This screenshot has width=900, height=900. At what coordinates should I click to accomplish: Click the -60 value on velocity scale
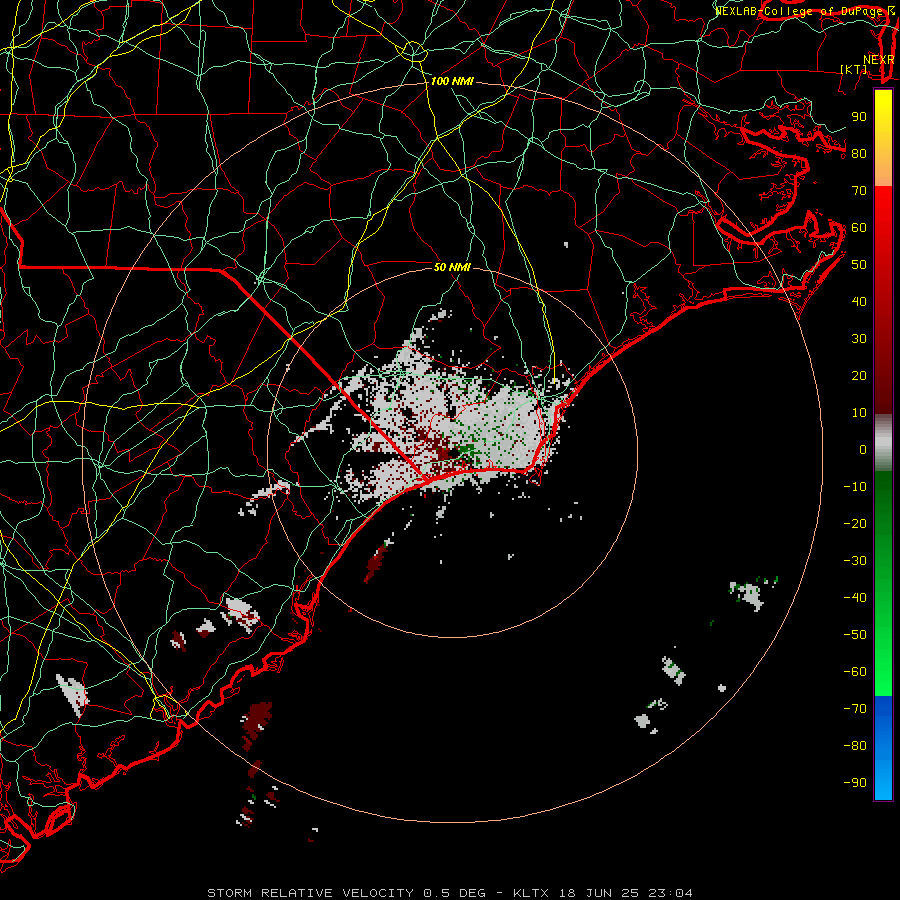(855, 672)
